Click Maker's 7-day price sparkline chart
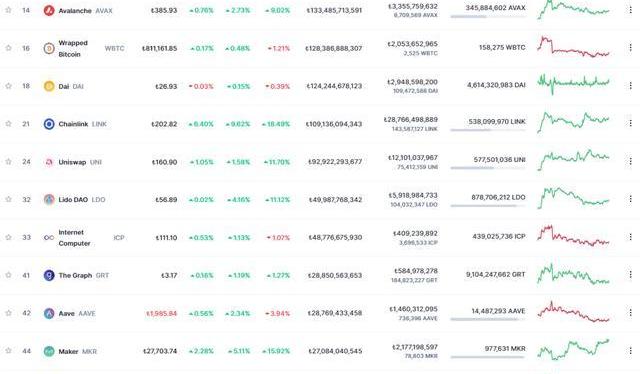Viewport: 640px width, 374px height. tap(573, 350)
